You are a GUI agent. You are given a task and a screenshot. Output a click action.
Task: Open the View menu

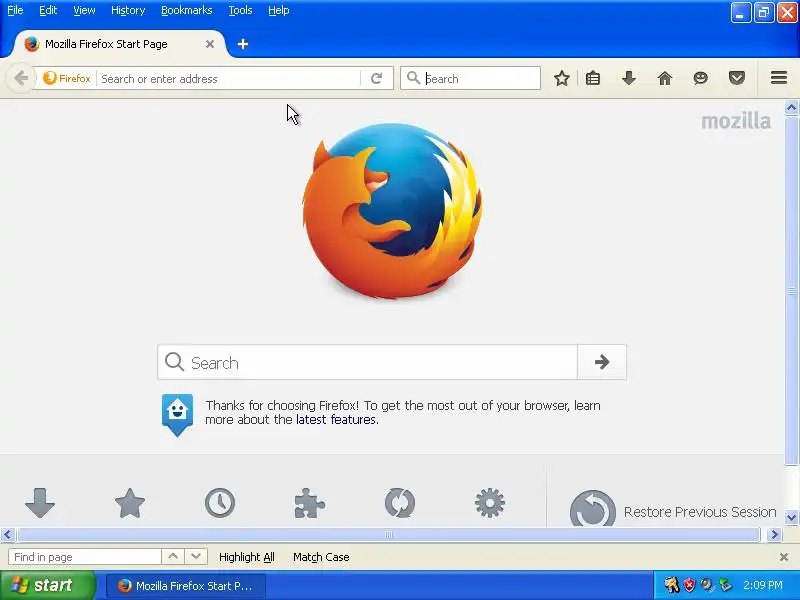[84, 10]
